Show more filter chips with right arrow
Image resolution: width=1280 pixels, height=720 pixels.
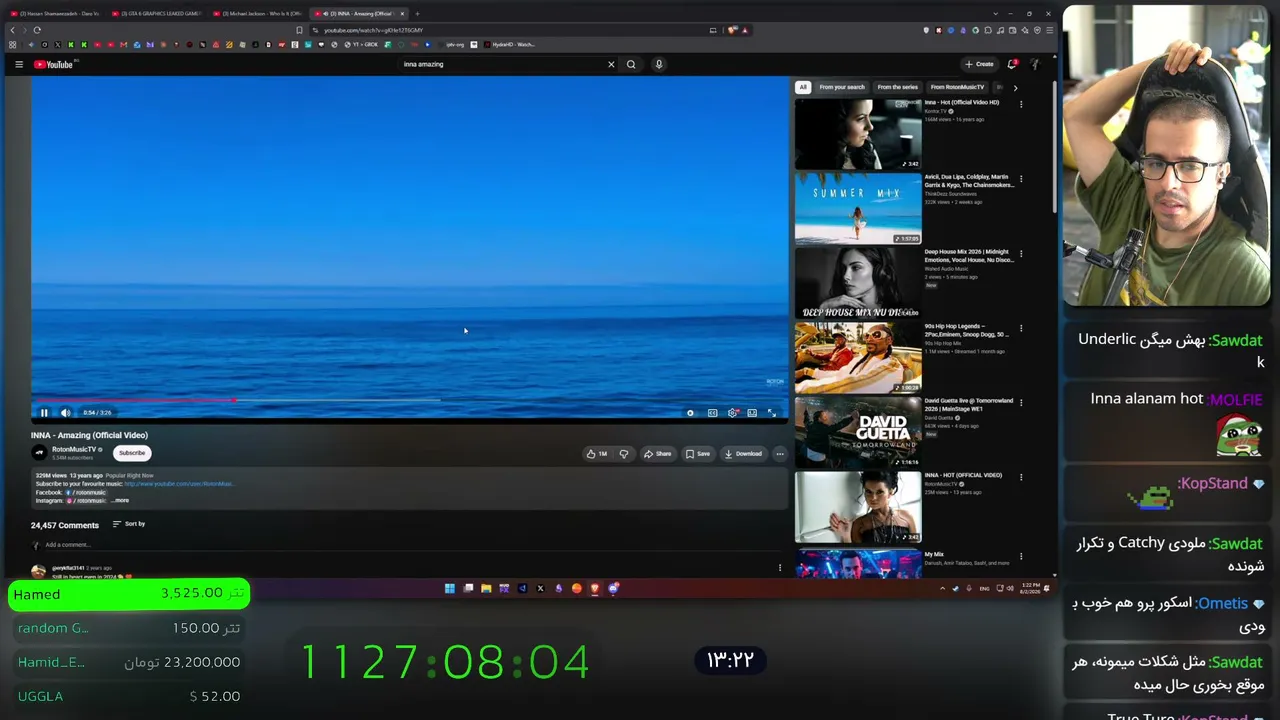point(1015,87)
